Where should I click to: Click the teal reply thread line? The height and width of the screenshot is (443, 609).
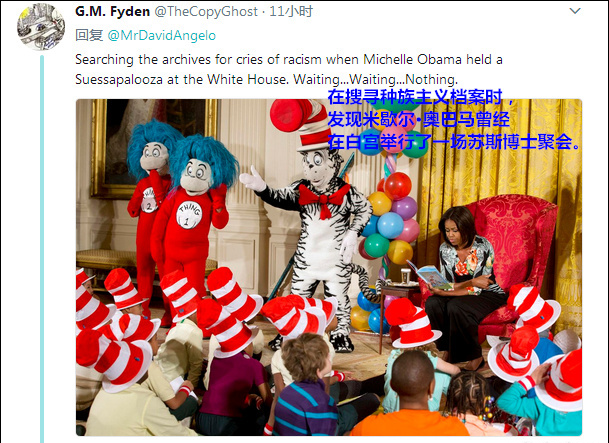coord(42,248)
